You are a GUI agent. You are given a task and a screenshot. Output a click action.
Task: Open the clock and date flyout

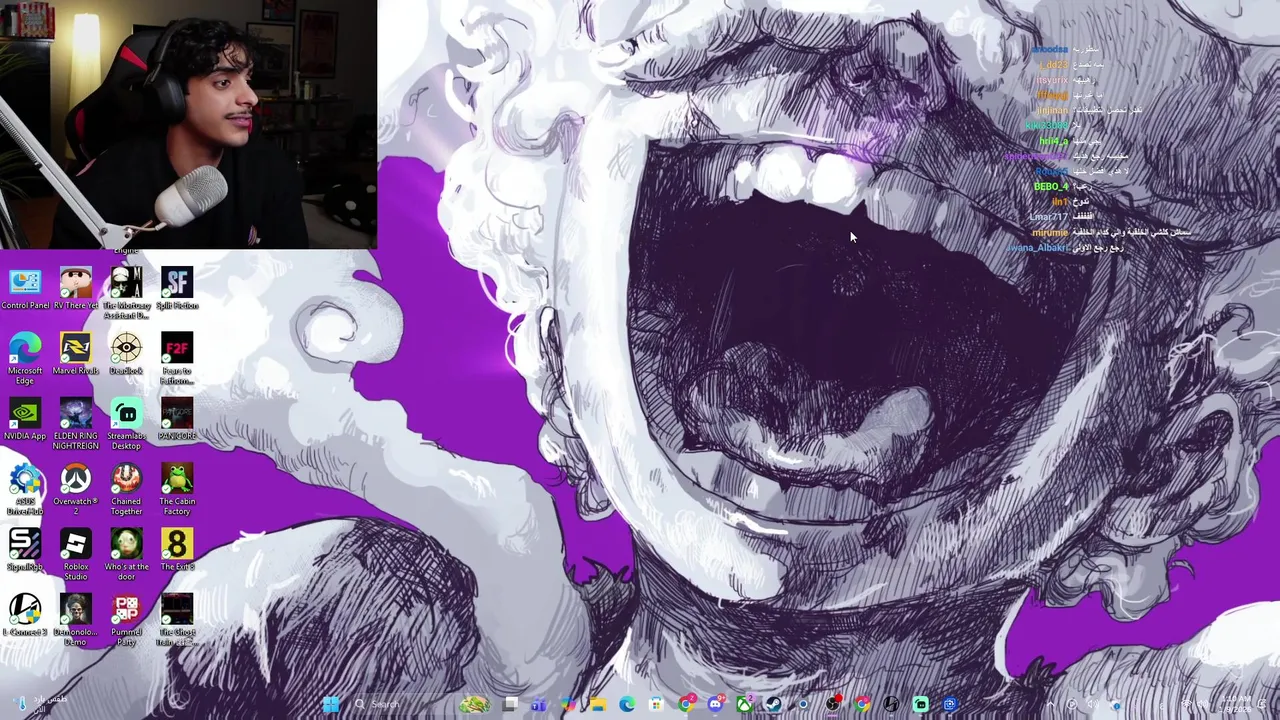[1237, 704]
